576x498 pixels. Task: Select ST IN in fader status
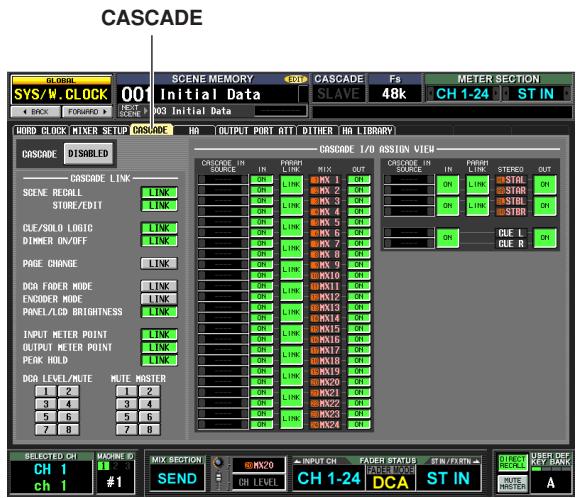[x=448, y=479]
